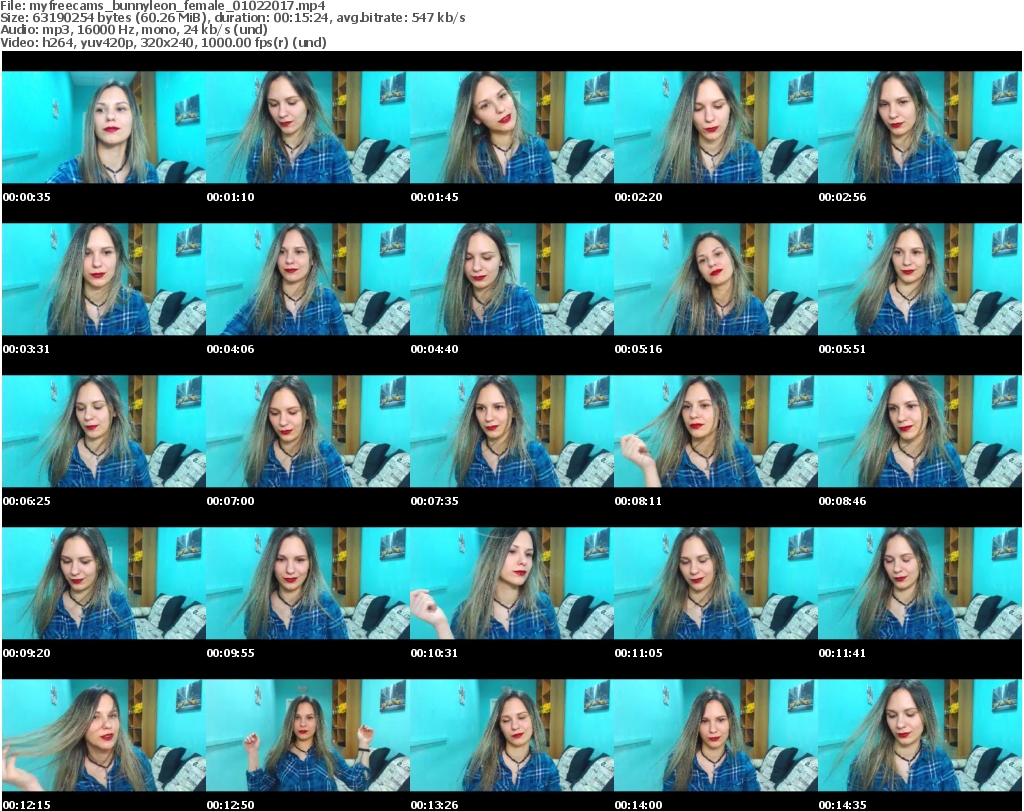Click the 00:14:35 timestamp label
Image resolution: width=1024 pixels, height=811 pixels.
(842, 805)
